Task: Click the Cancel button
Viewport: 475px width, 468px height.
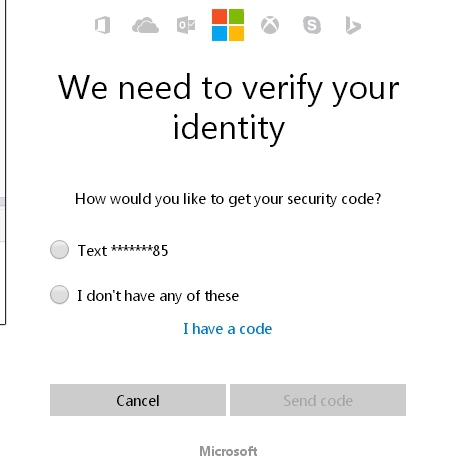Action: click(138, 400)
